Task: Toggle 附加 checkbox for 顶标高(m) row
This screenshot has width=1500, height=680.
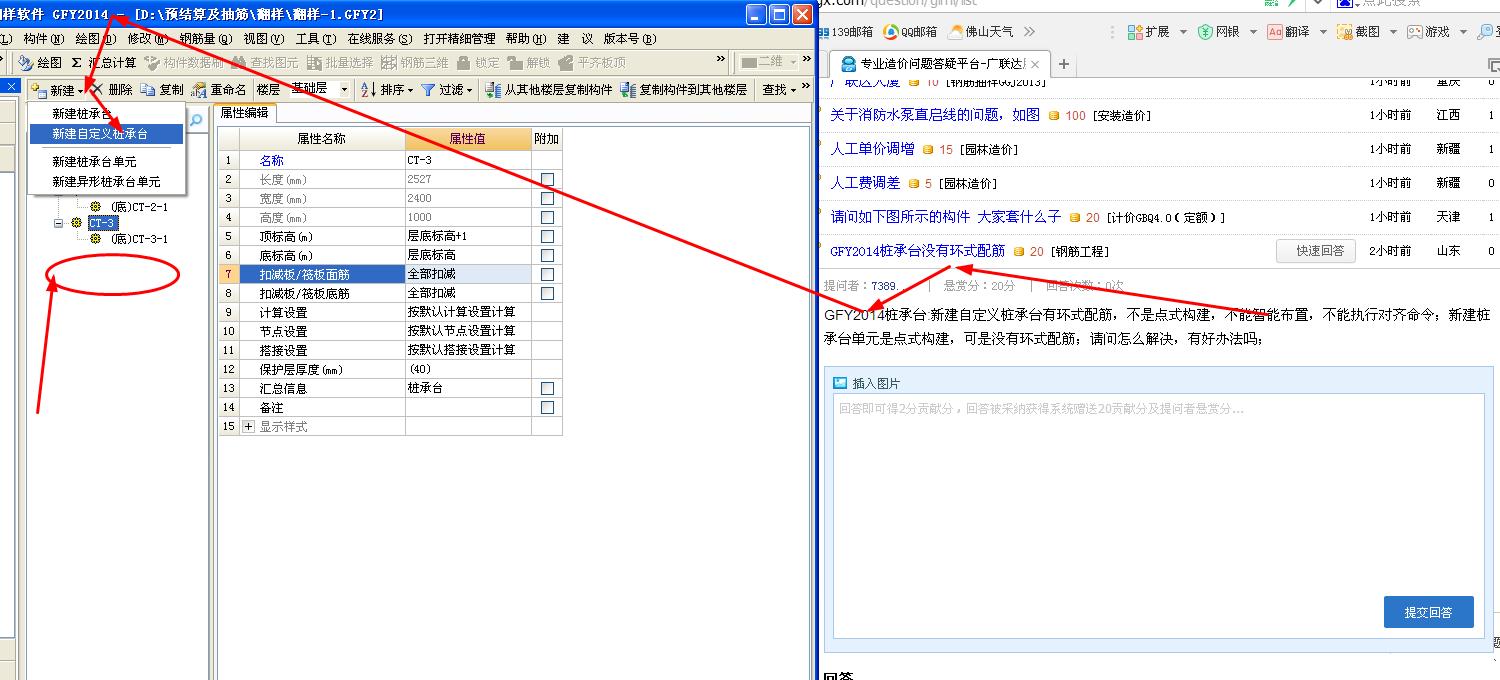Action: [x=547, y=237]
